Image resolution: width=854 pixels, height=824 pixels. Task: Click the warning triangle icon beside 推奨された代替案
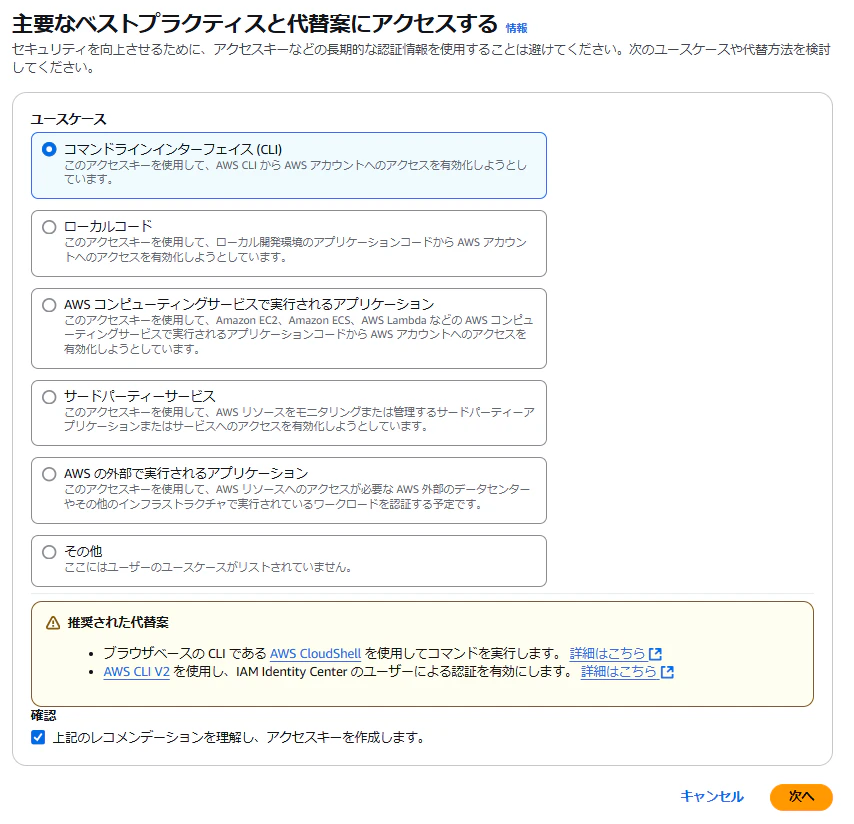point(53,622)
